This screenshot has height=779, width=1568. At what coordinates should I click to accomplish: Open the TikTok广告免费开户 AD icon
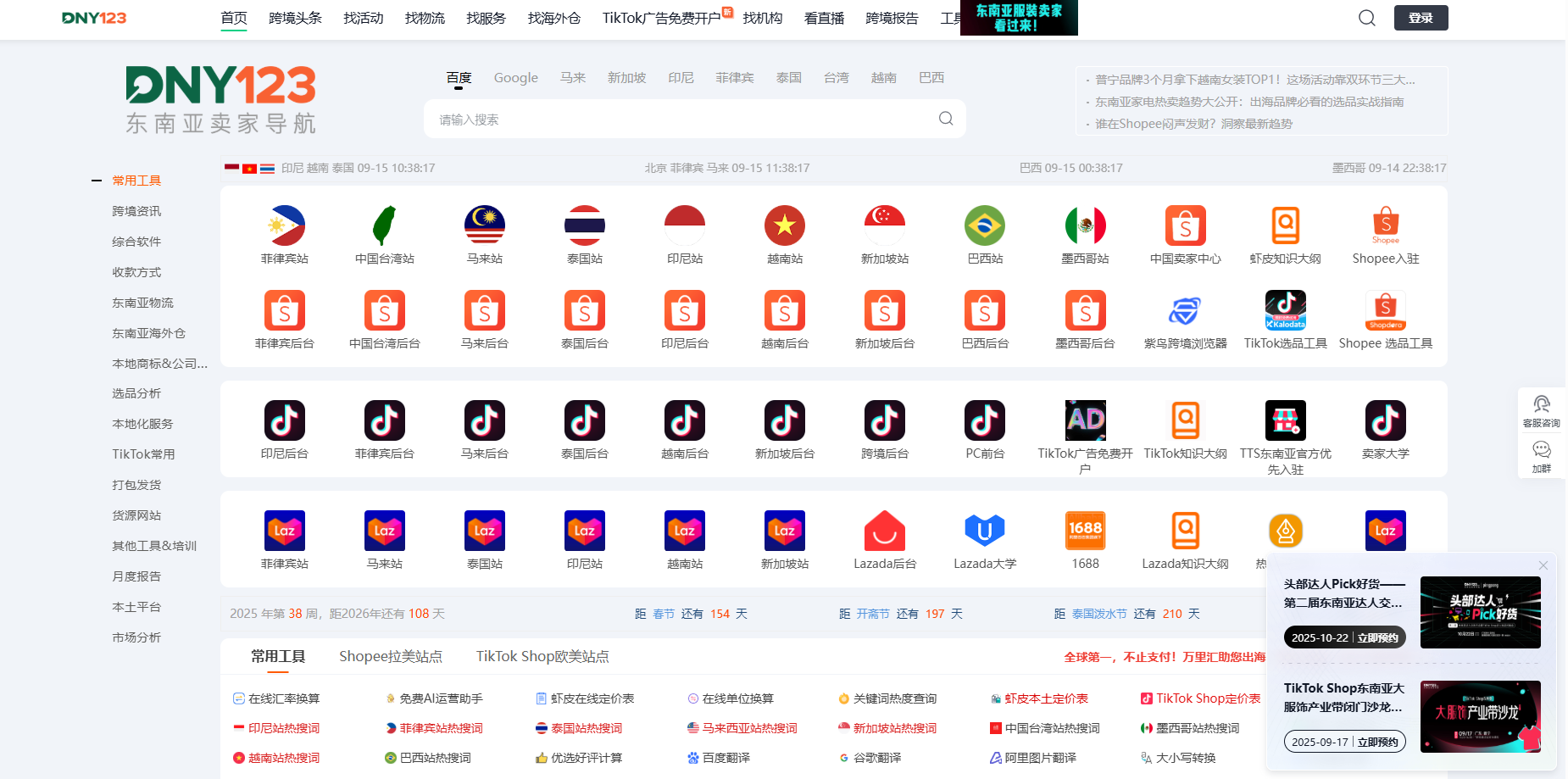point(1086,420)
